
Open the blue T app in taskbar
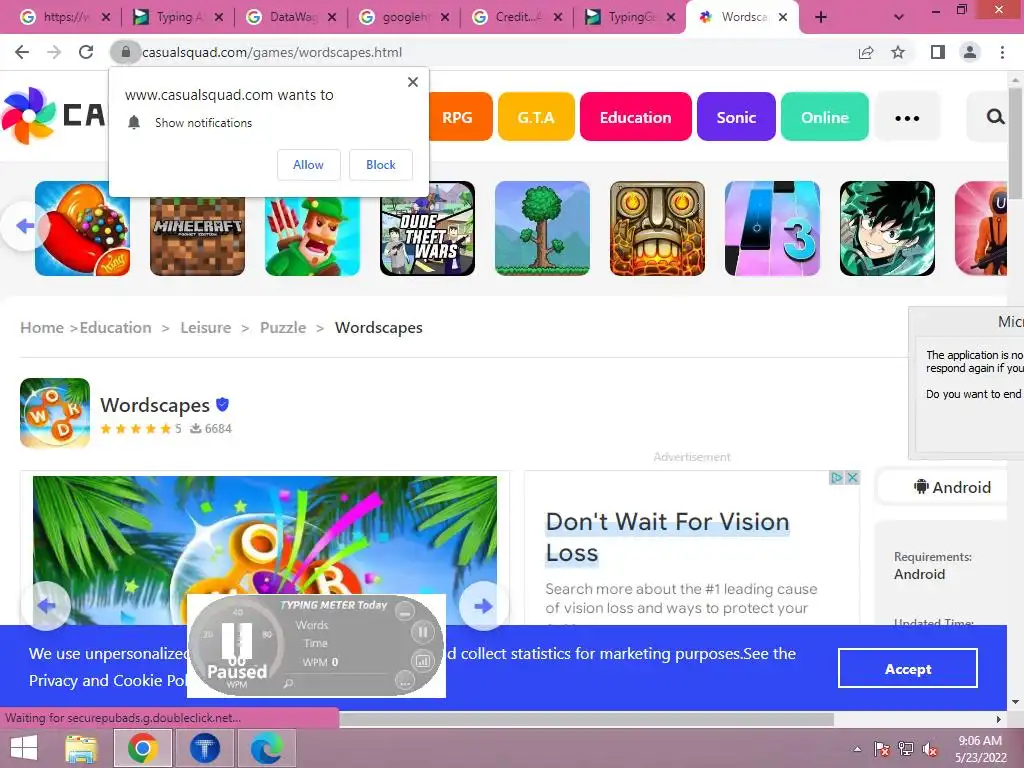[x=205, y=748]
